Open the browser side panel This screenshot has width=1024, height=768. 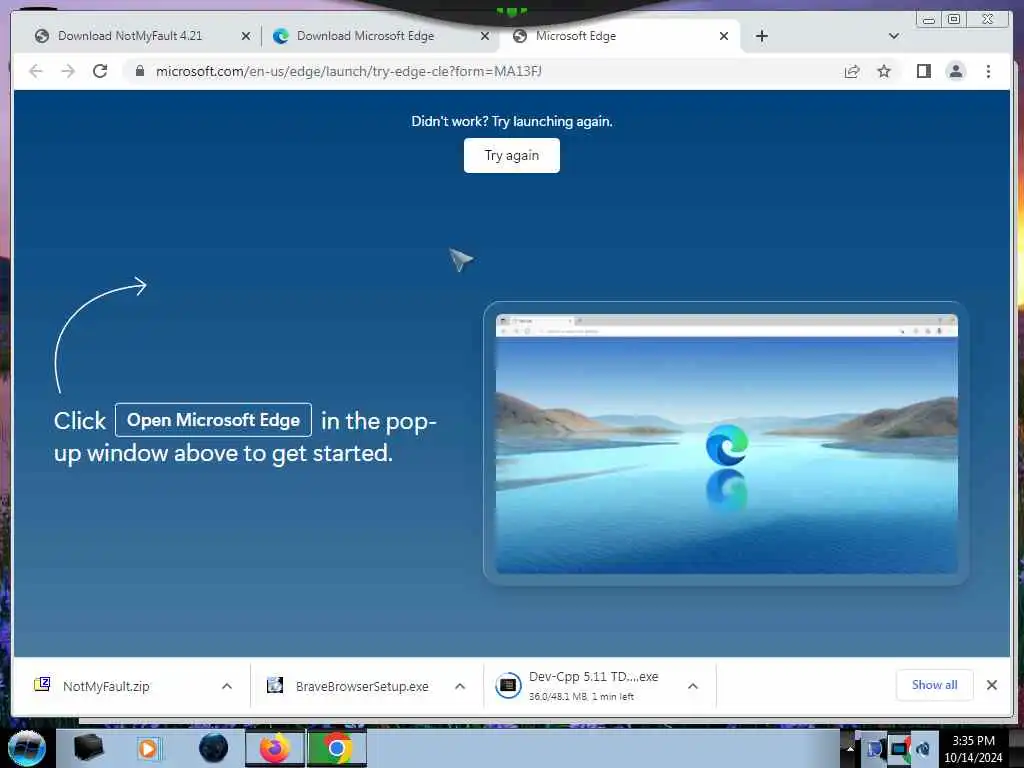click(x=923, y=71)
